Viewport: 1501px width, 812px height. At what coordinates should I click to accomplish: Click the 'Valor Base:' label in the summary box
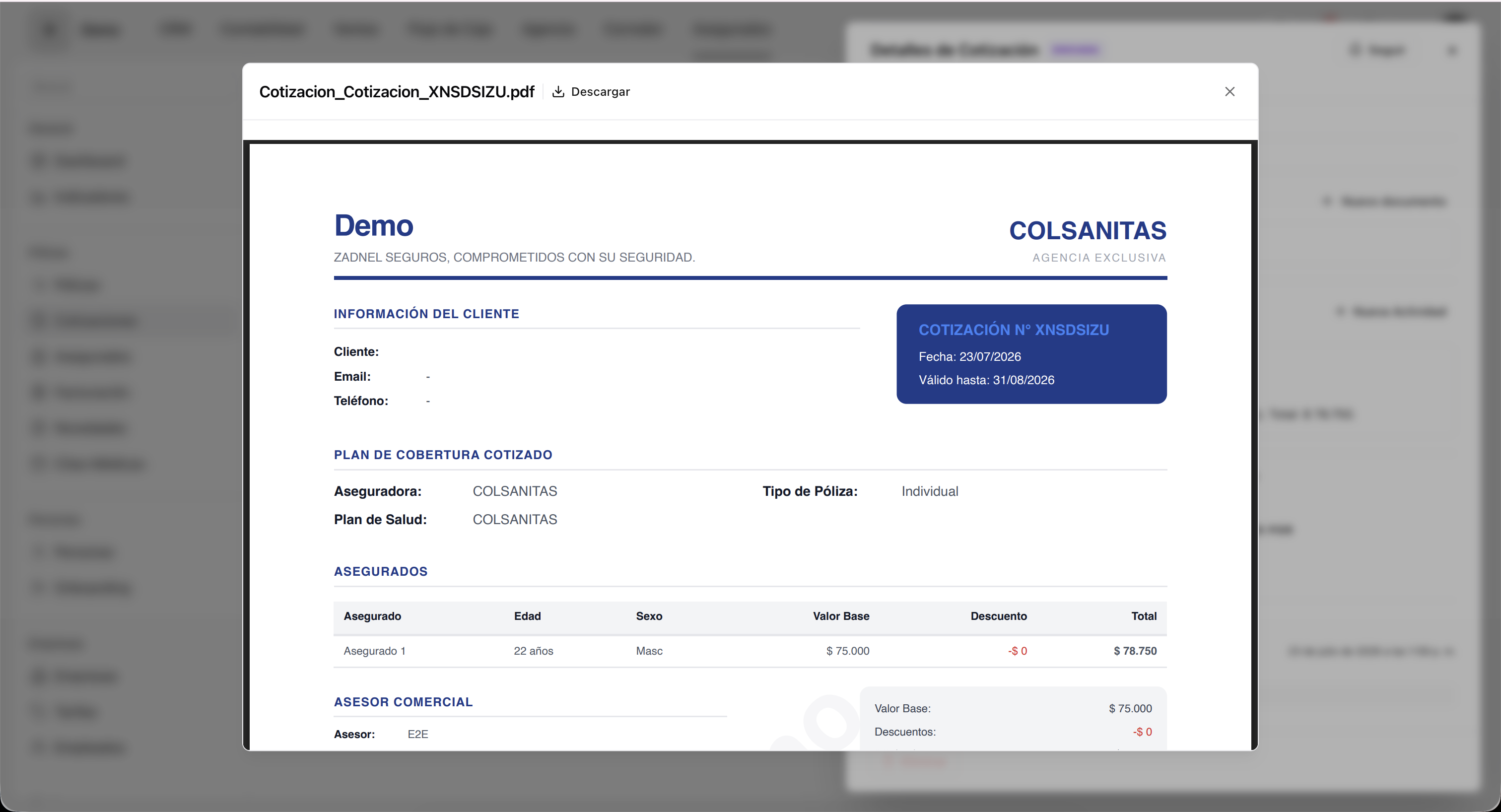point(902,708)
